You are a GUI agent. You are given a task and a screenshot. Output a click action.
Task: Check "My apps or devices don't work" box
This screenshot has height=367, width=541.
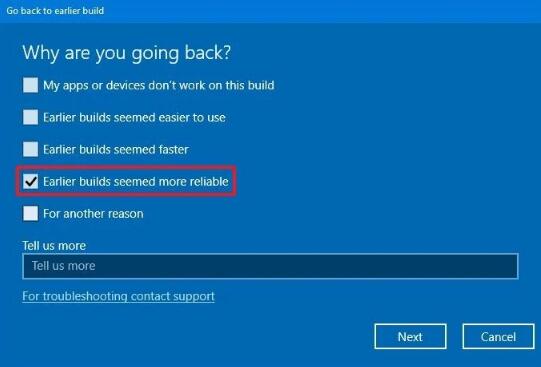[x=30, y=85]
